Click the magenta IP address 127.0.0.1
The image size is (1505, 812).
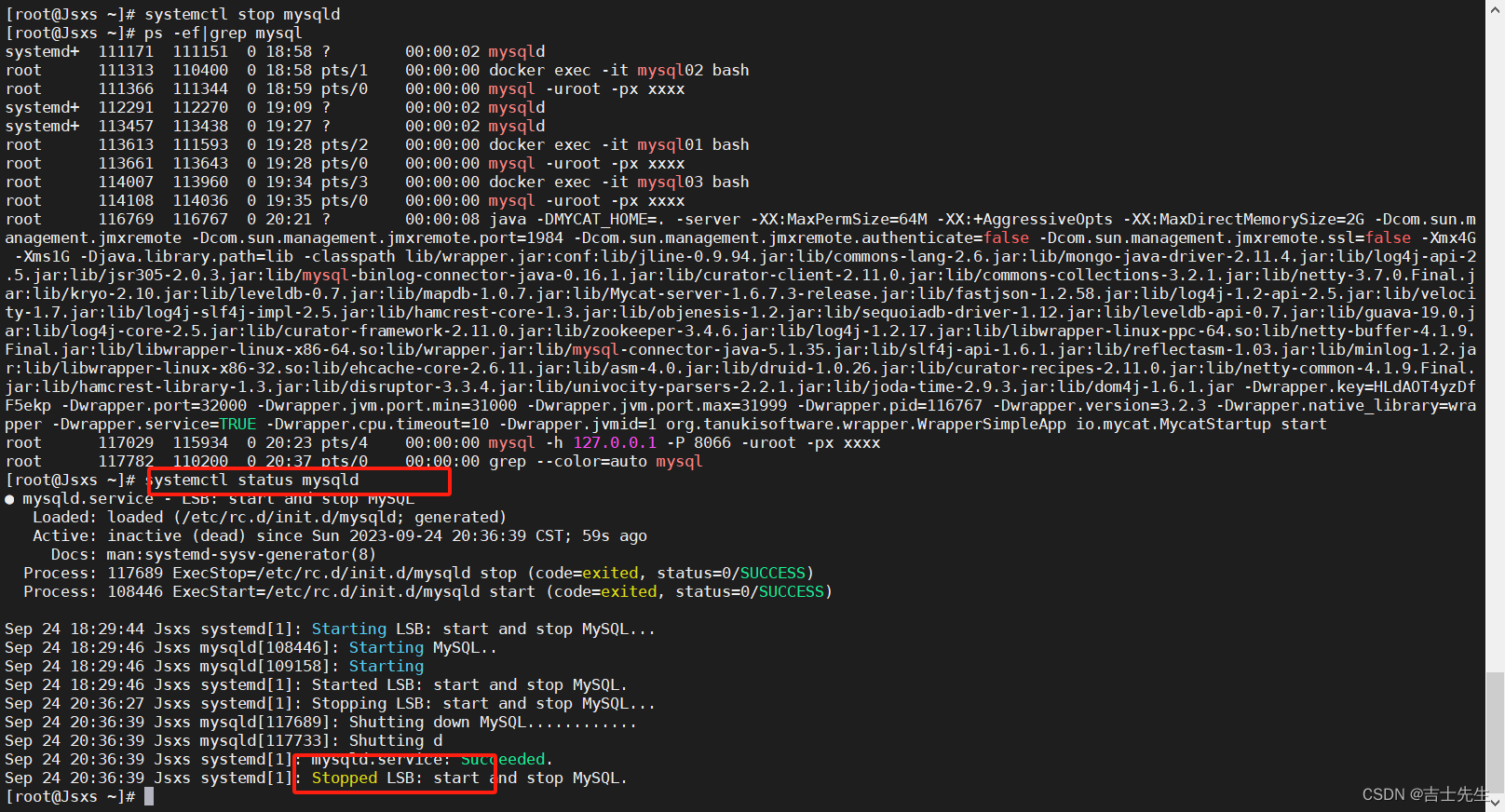(615, 442)
